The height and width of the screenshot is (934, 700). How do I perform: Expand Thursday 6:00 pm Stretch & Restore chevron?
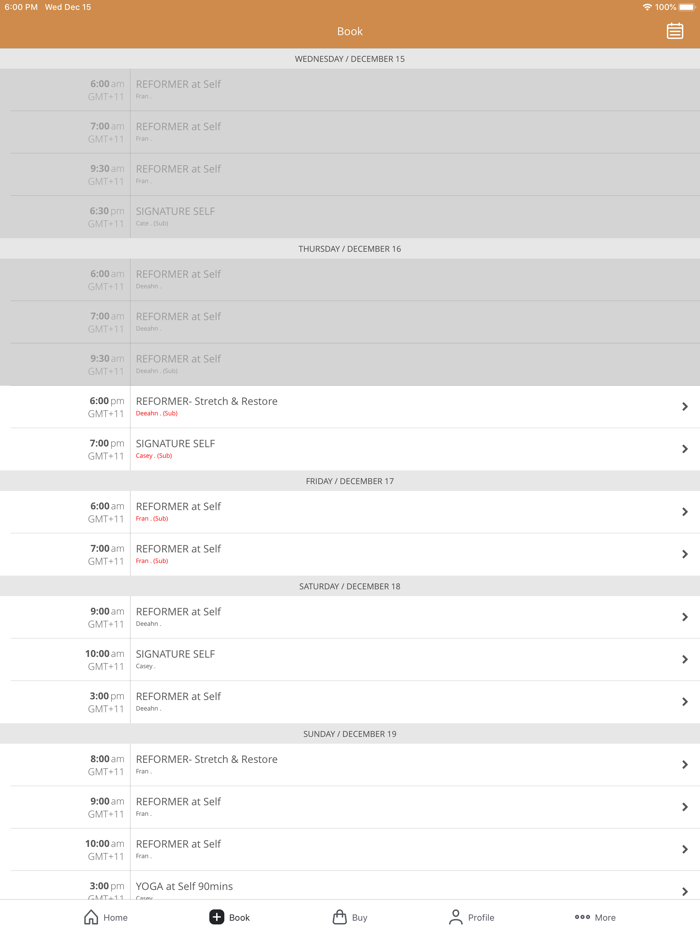685,407
